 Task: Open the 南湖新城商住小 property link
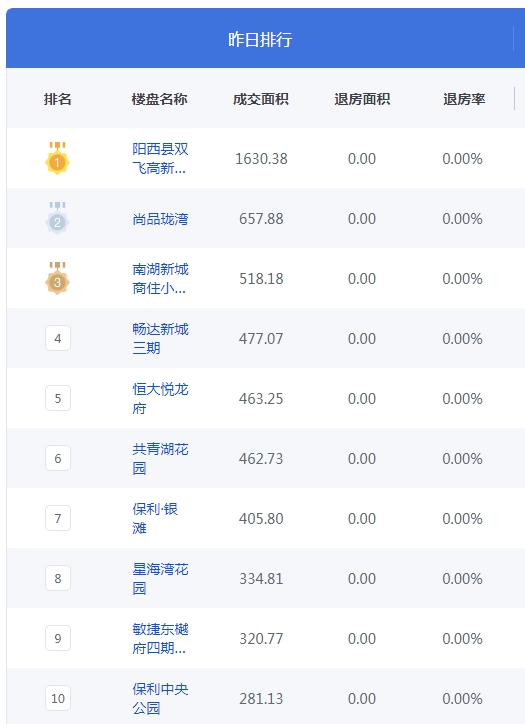[x=160, y=278]
